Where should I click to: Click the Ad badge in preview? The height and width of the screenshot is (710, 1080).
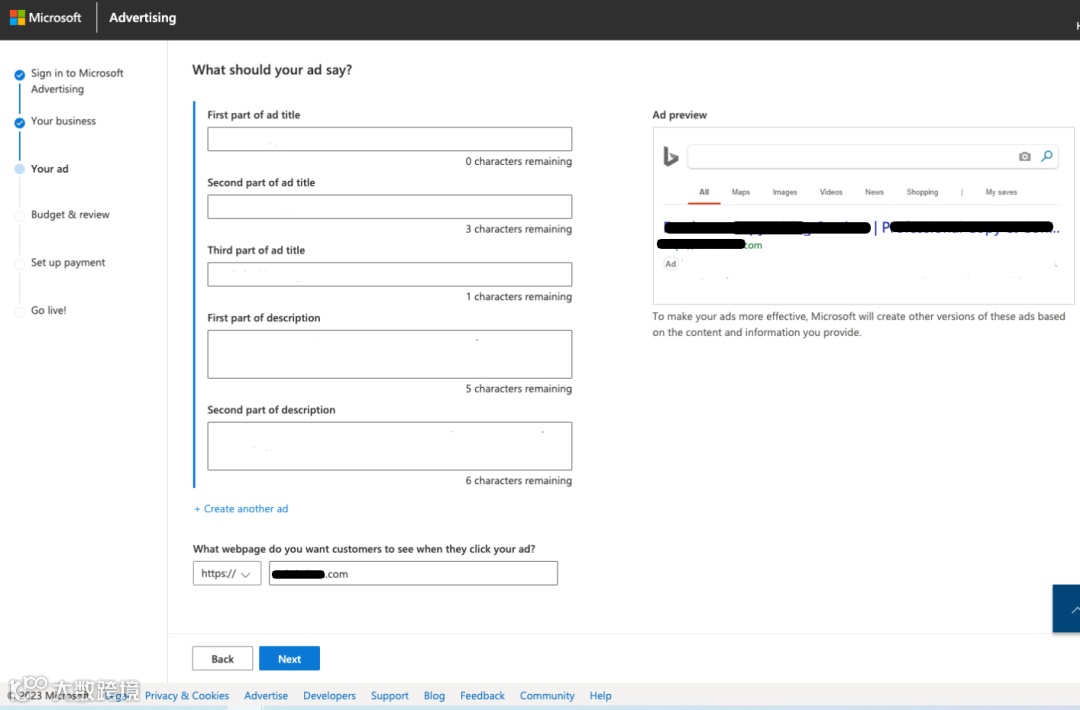coord(670,264)
